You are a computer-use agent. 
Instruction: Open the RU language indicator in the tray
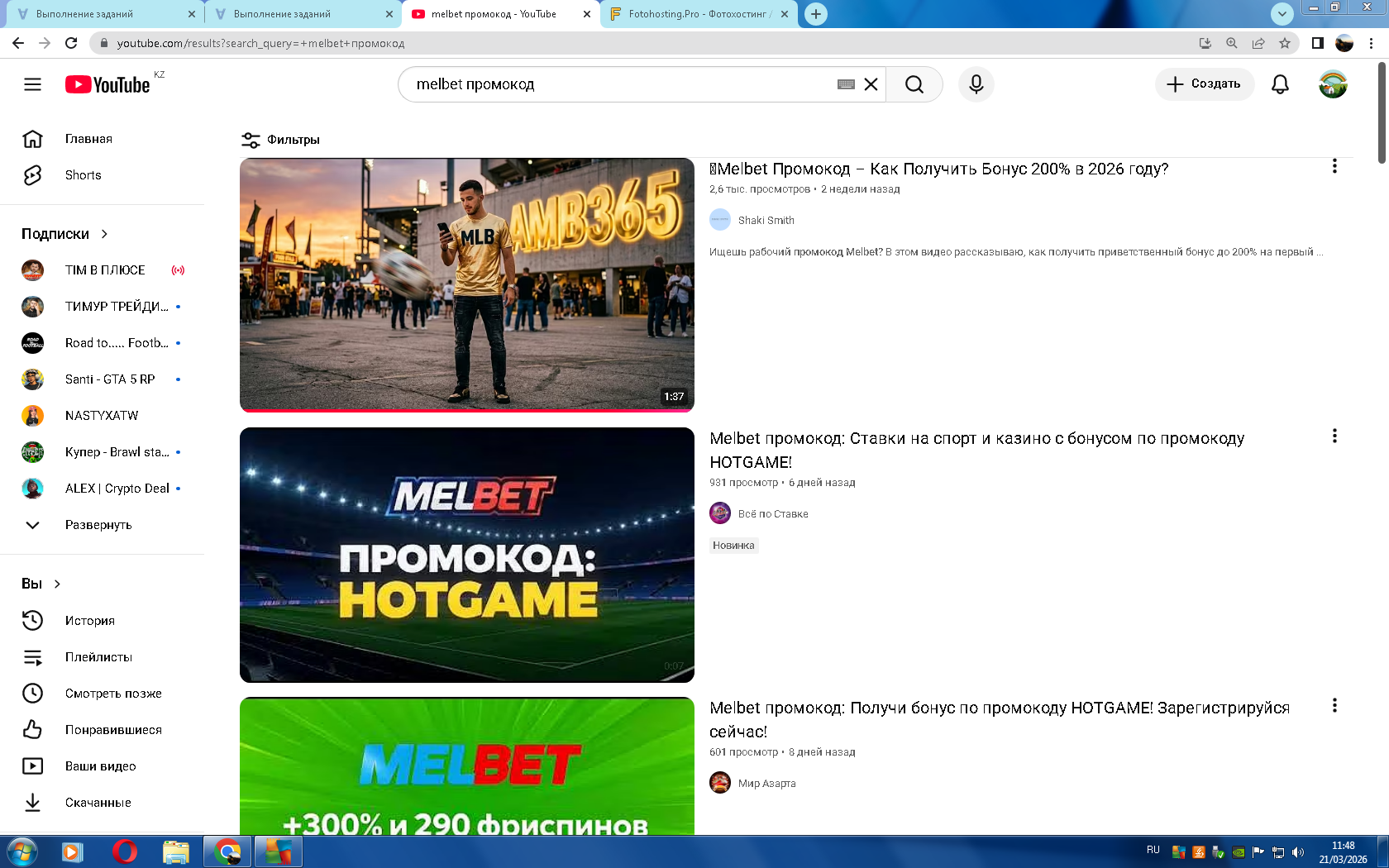[x=1153, y=850]
